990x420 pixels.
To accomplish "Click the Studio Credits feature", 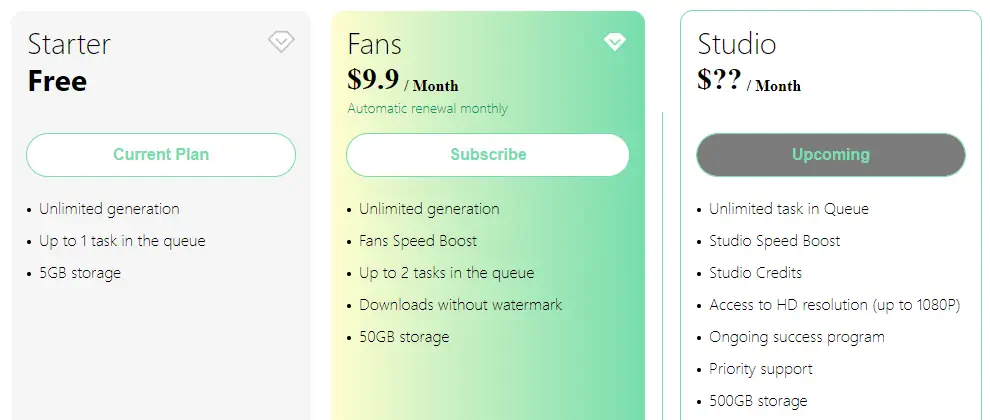I will pos(756,273).
